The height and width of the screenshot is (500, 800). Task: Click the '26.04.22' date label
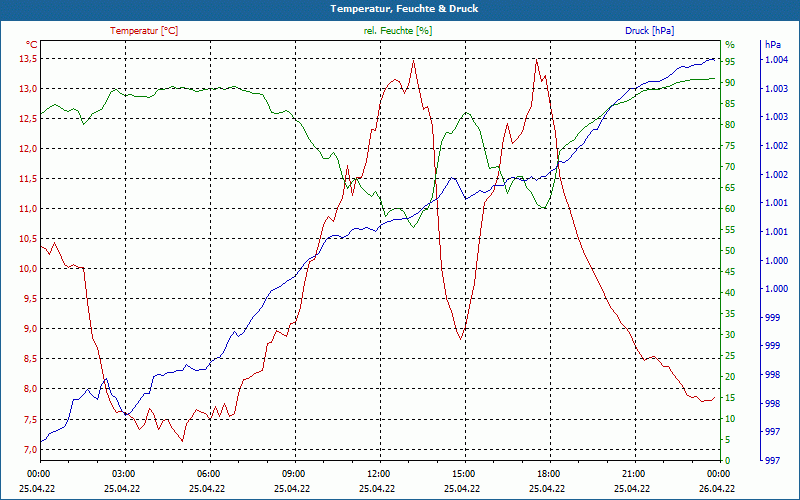[717, 488]
